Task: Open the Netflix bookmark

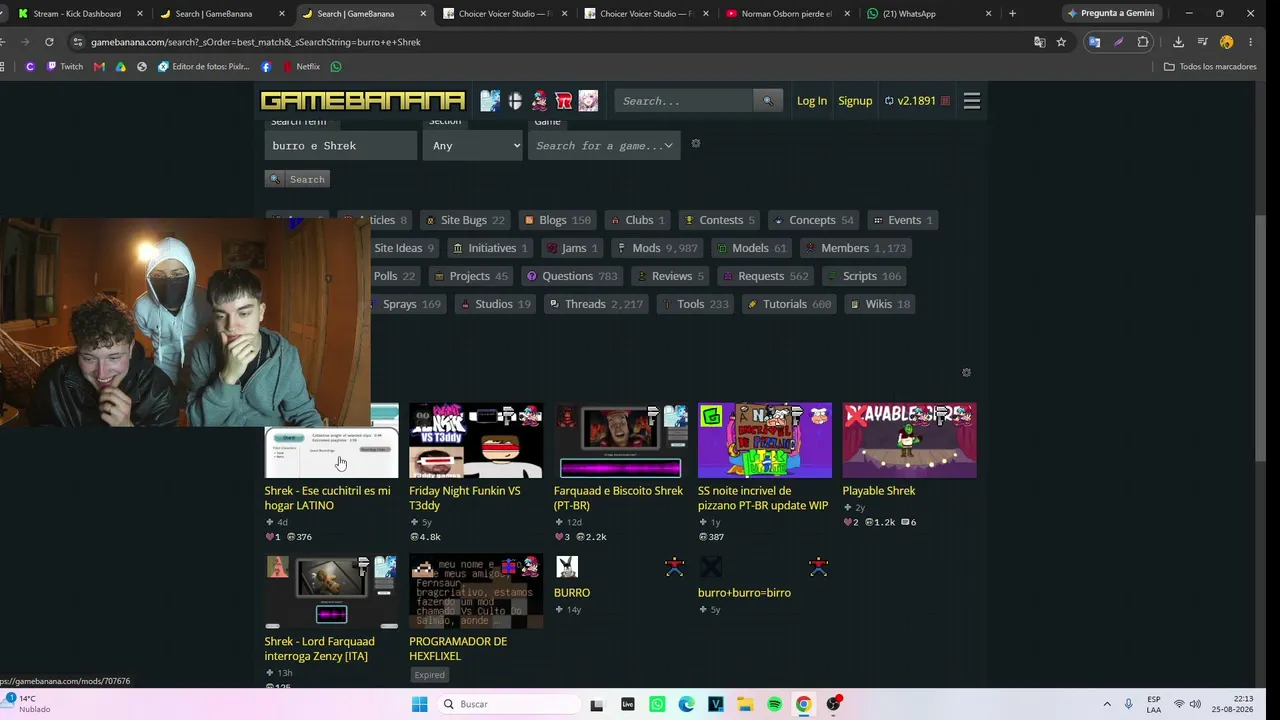Action: click(300, 67)
